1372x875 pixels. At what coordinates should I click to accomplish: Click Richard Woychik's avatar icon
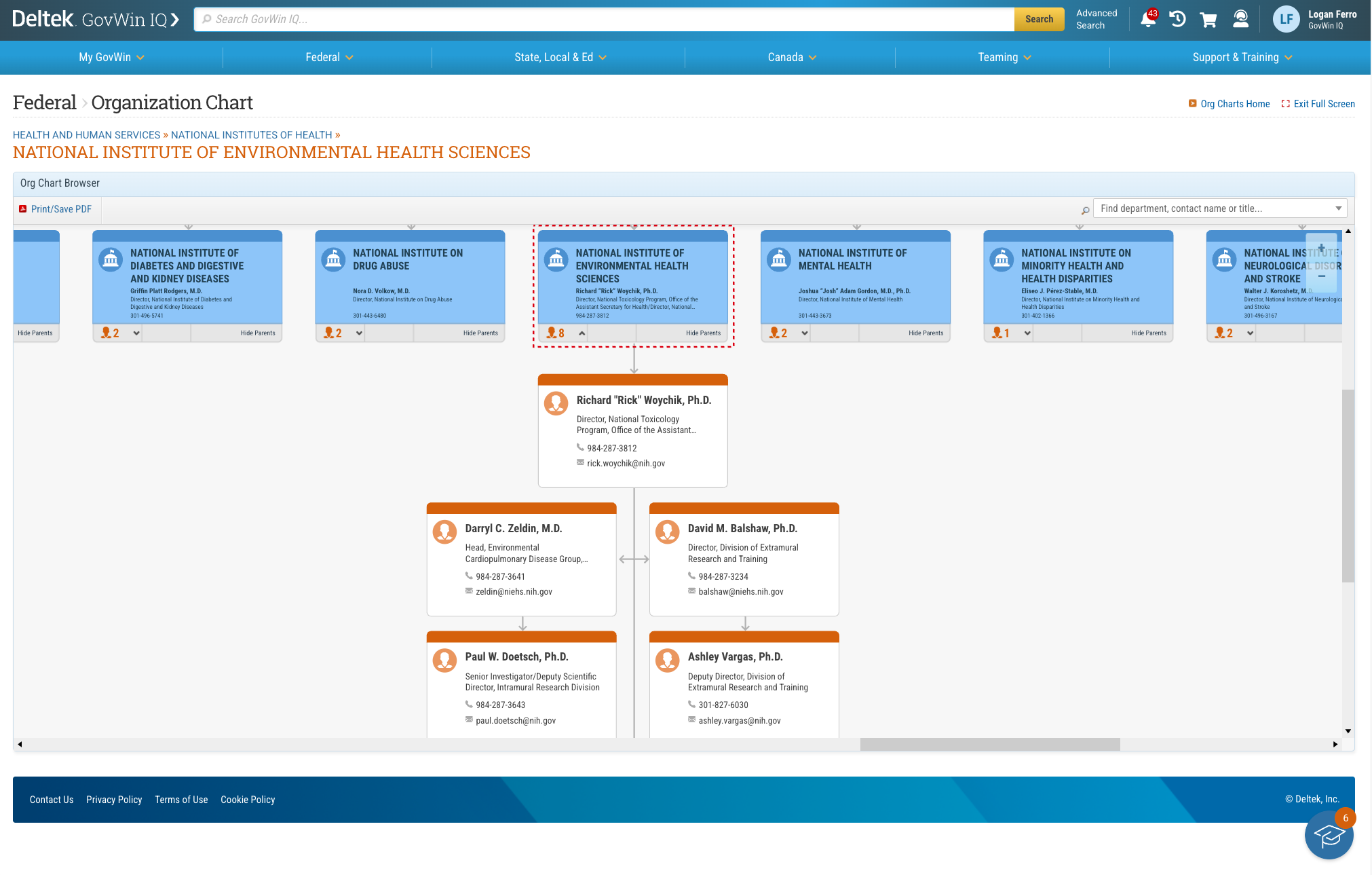tap(556, 403)
